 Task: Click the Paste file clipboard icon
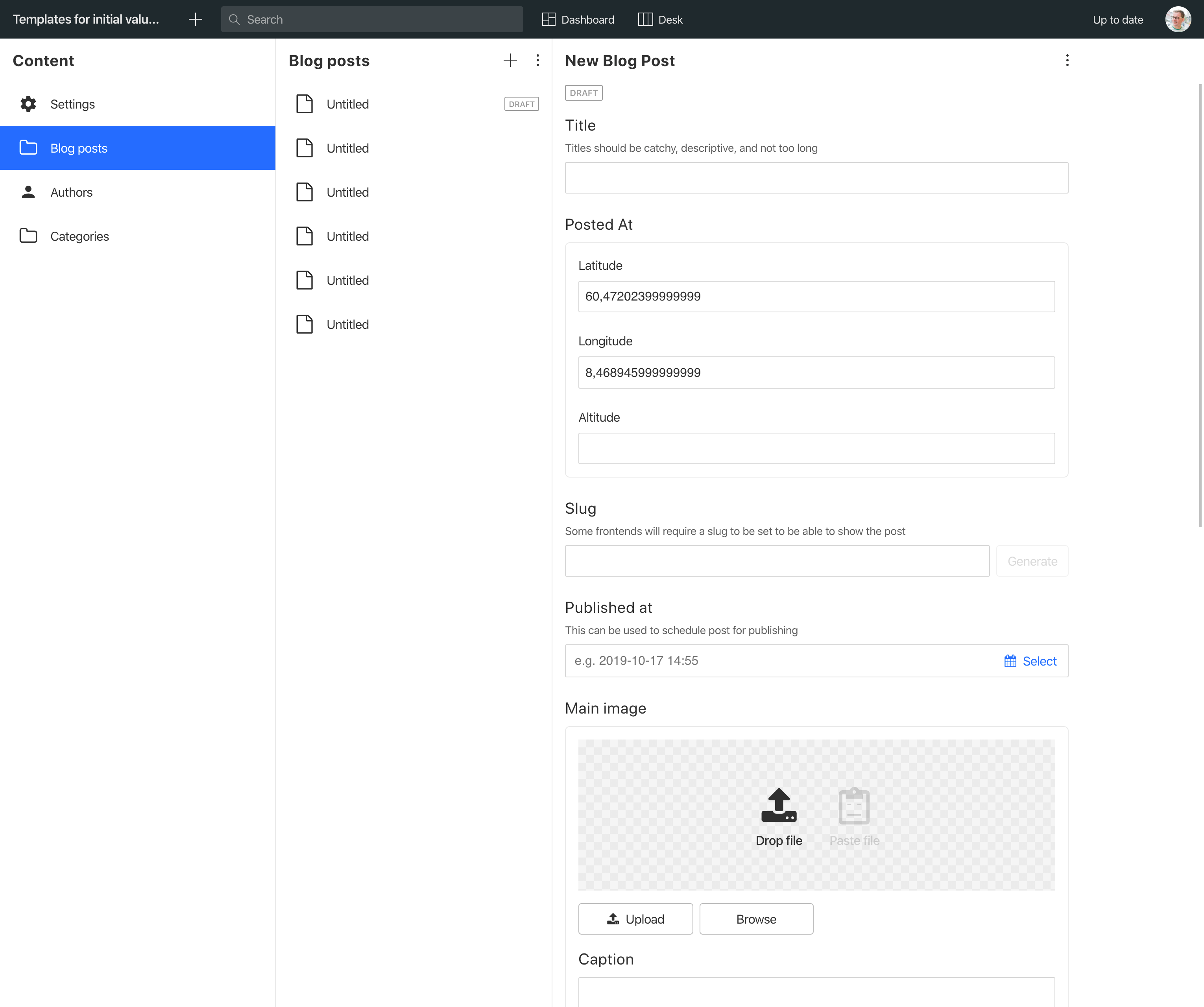point(854,805)
